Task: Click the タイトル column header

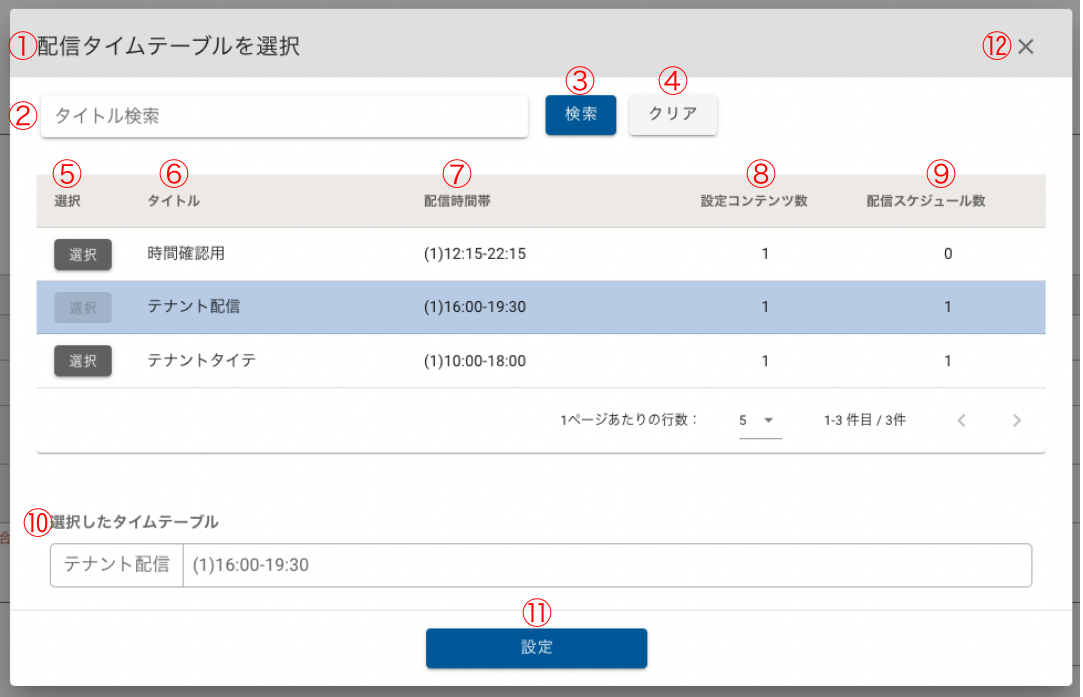Action: (x=174, y=201)
